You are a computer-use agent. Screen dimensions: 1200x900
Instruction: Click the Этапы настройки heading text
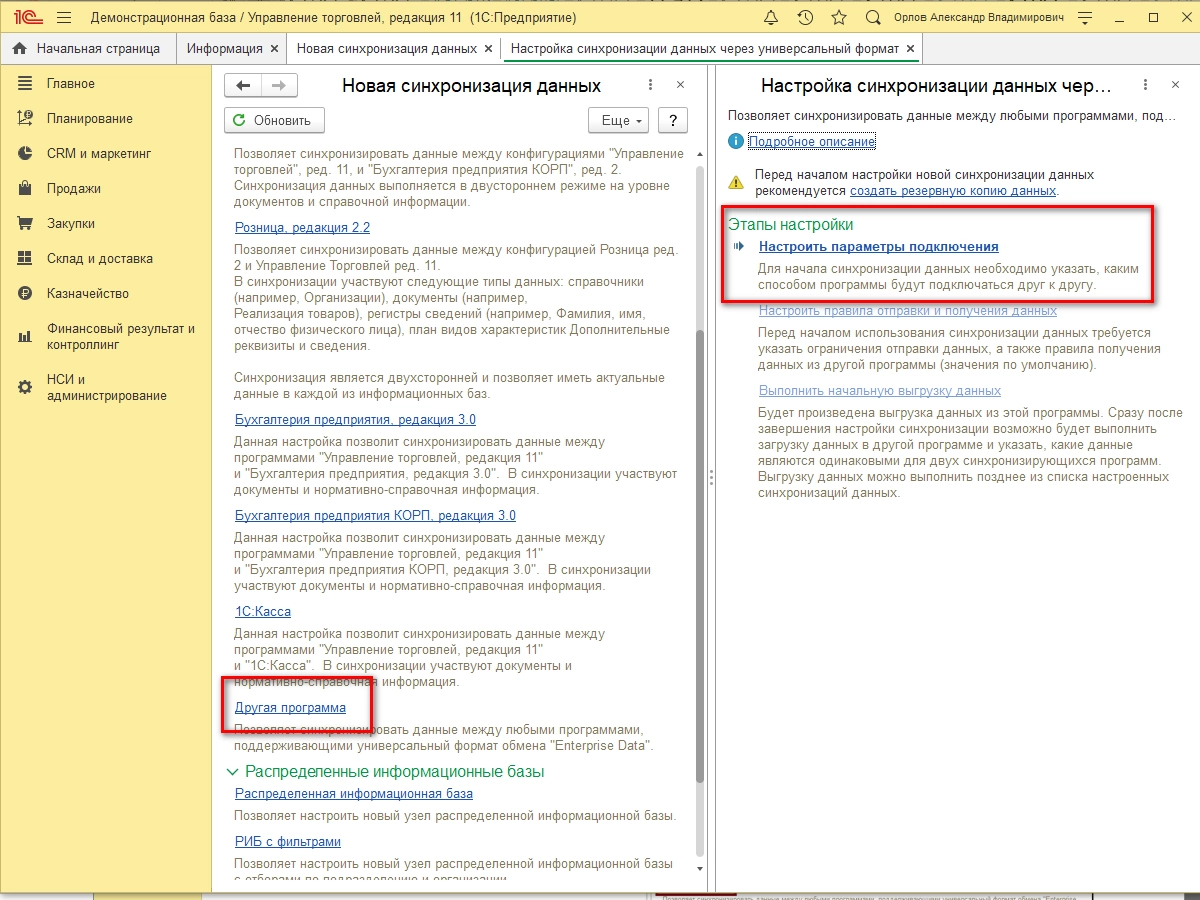[791, 225]
